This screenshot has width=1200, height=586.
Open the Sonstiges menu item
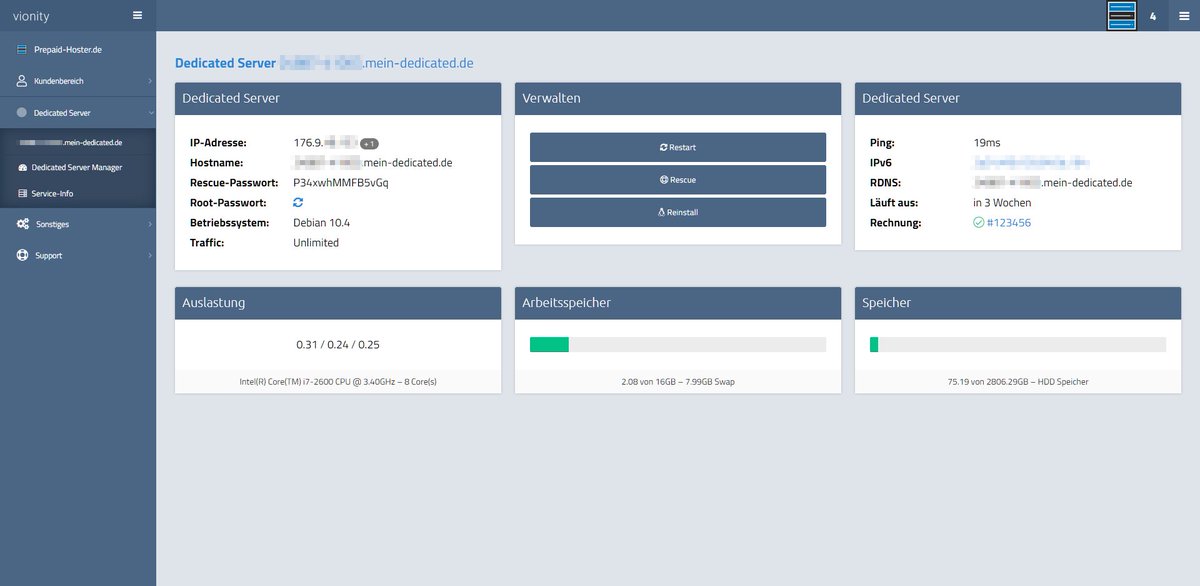[x=51, y=224]
